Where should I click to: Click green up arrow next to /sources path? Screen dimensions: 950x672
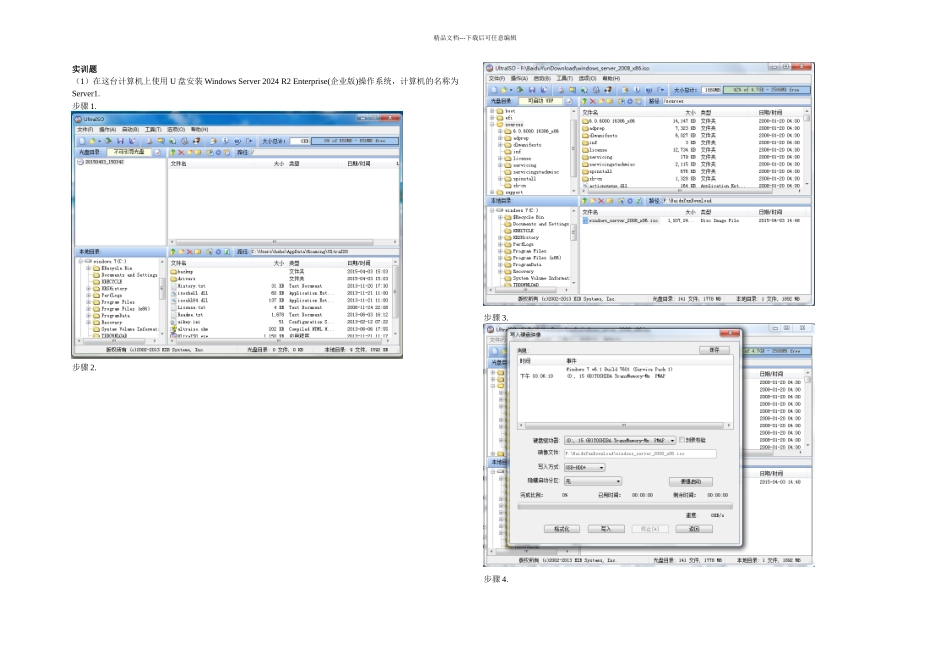point(584,101)
